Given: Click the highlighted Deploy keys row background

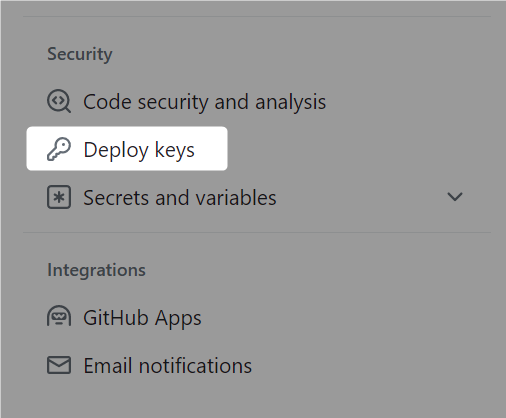Looking at the screenshot, I should [127, 149].
